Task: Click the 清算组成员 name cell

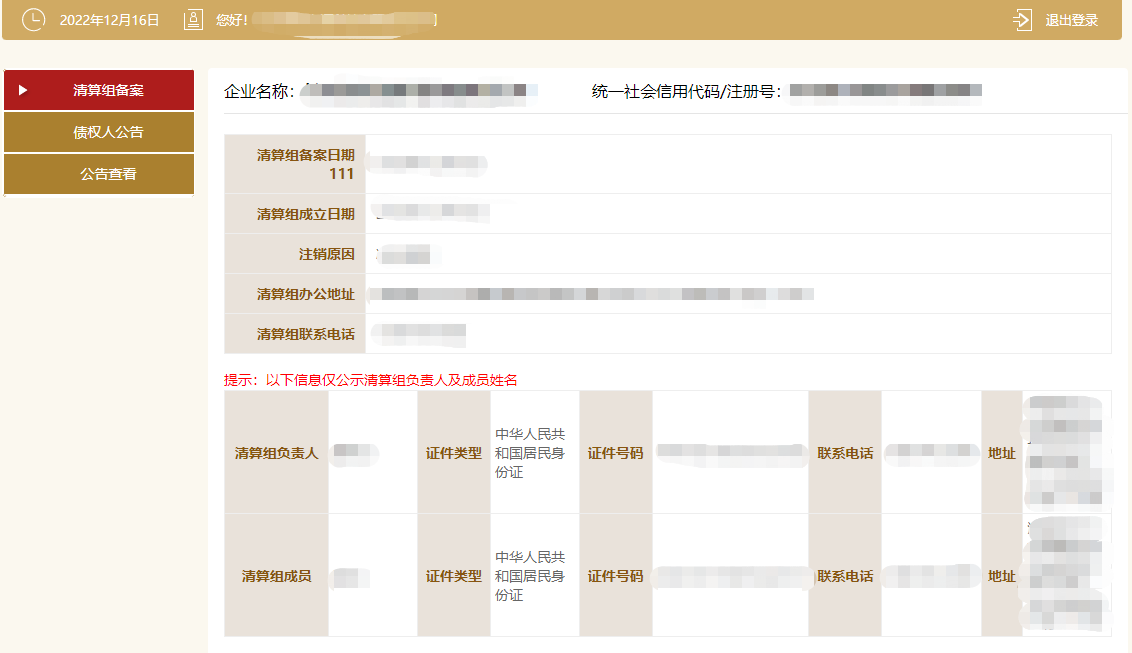Action: [x=350, y=576]
